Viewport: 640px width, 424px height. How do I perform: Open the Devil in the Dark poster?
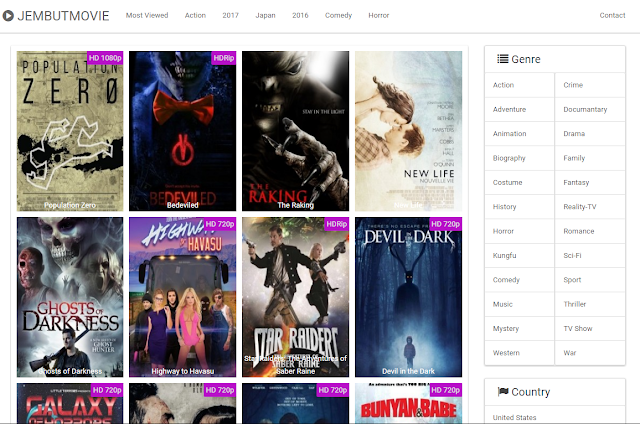point(409,297)
